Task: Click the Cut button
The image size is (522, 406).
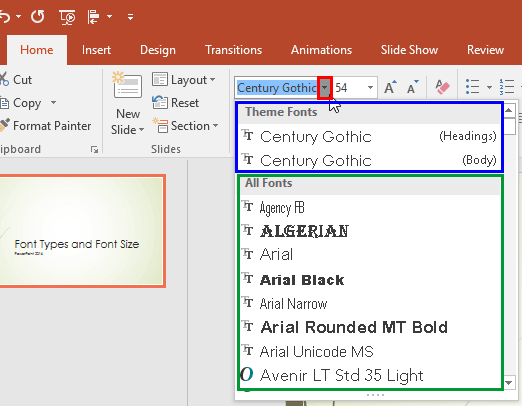Action: coord(16,80)
